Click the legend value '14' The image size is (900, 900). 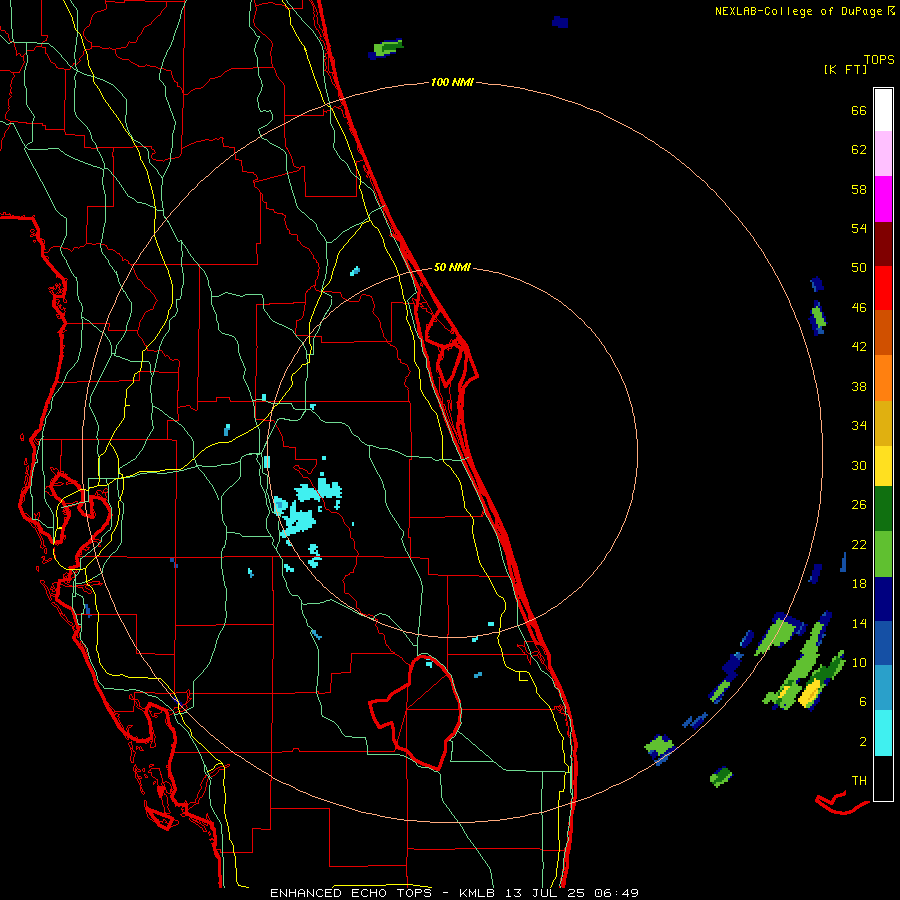859,623
